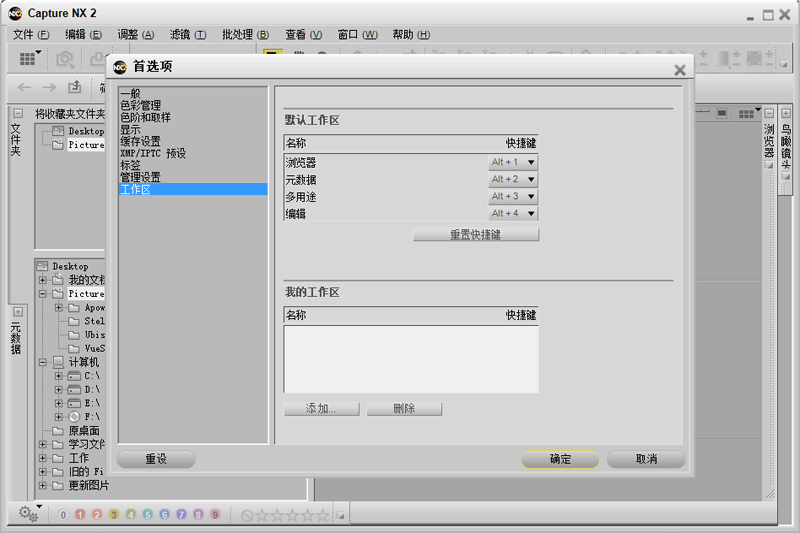Image resolution: width=800 pixels, height=533 pixels.
Task: Apply yellow label 3
Action: (x=114, y=515)
